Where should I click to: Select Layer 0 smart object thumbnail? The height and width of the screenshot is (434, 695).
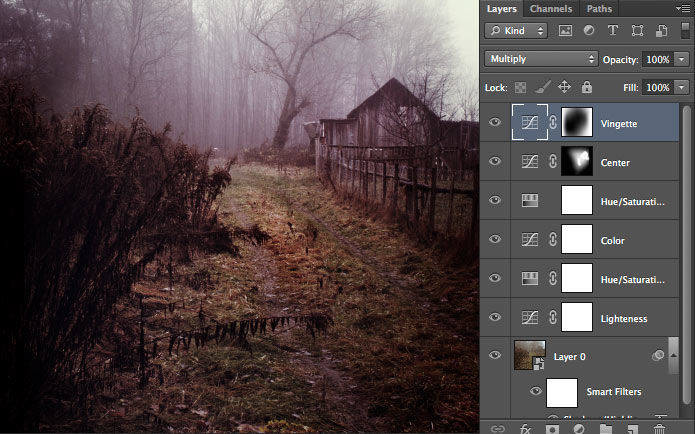click(x=530, y=355)
